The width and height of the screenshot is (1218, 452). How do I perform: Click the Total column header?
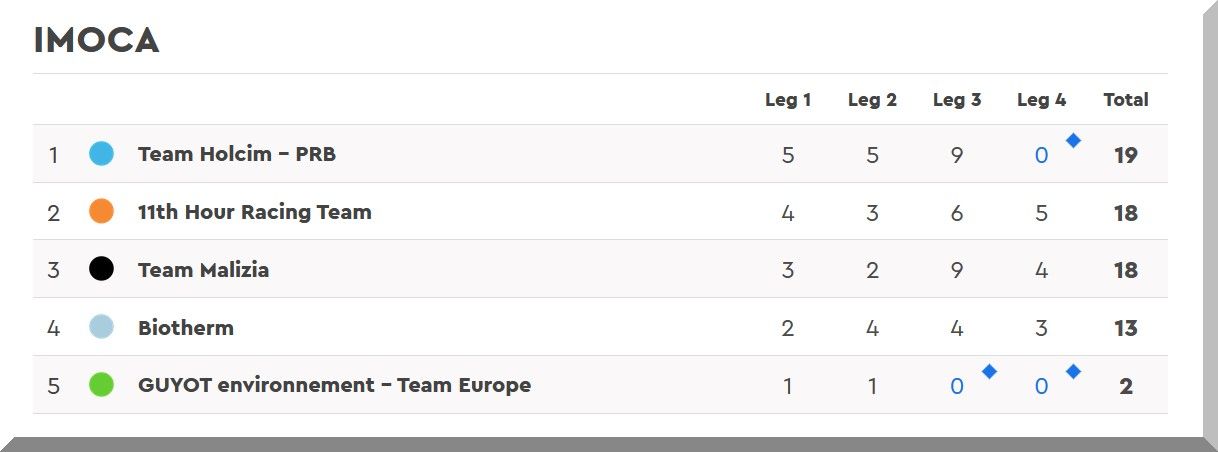pyautogui.click(x=1126, y=100)
